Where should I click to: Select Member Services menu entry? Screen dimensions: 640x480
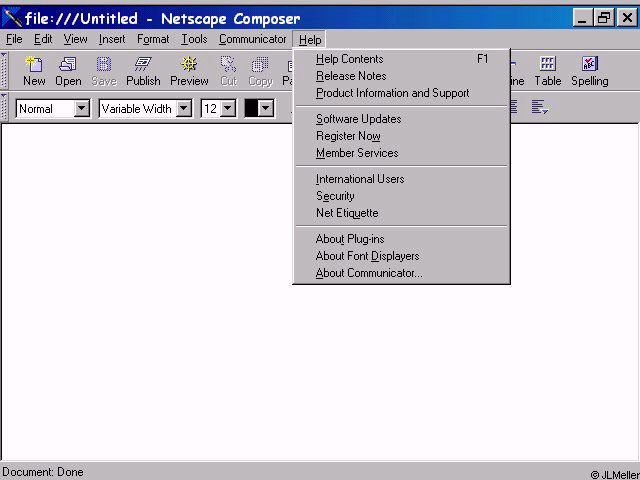[402, 153]
